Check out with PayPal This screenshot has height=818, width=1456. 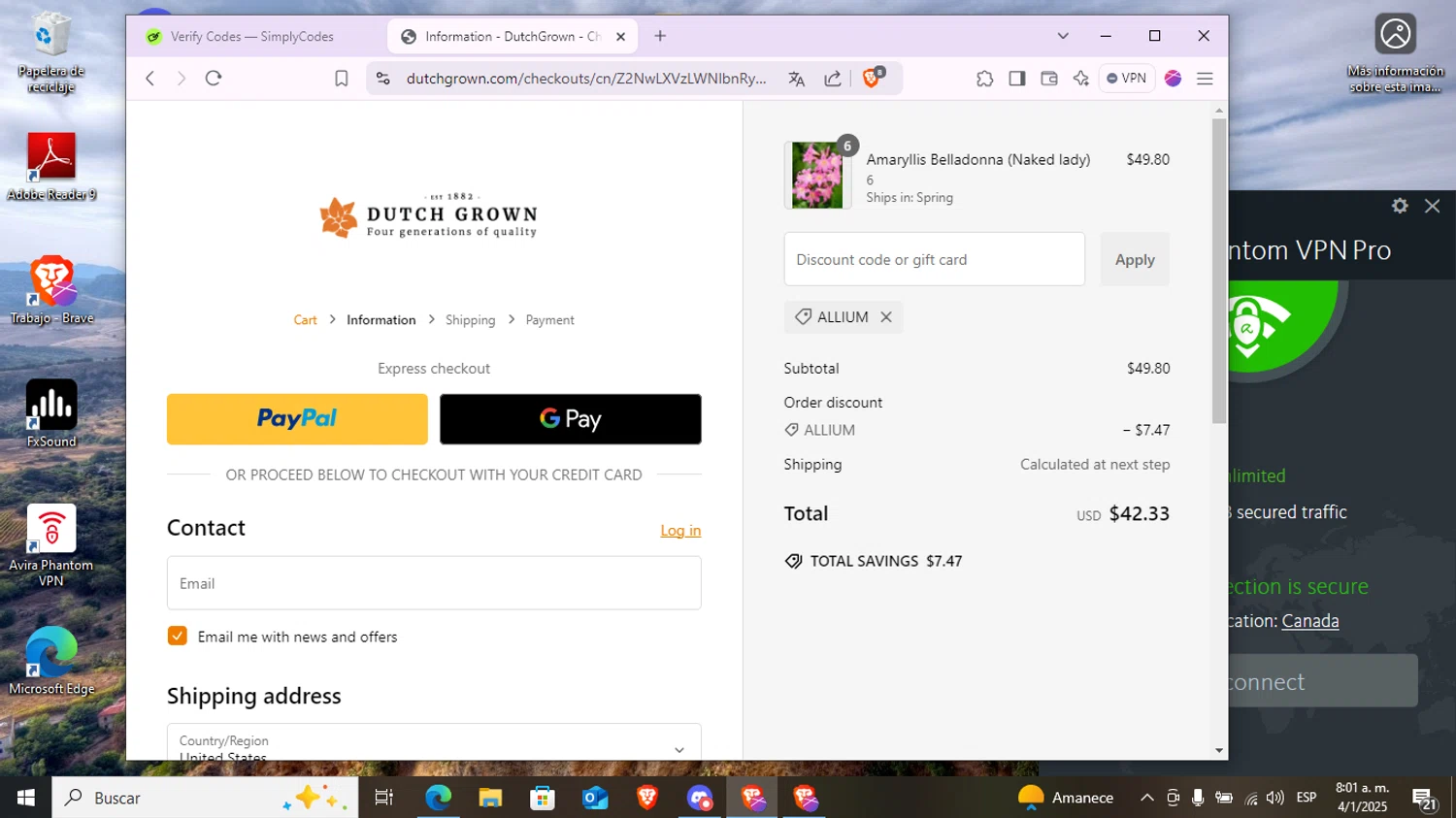[297, 419]
